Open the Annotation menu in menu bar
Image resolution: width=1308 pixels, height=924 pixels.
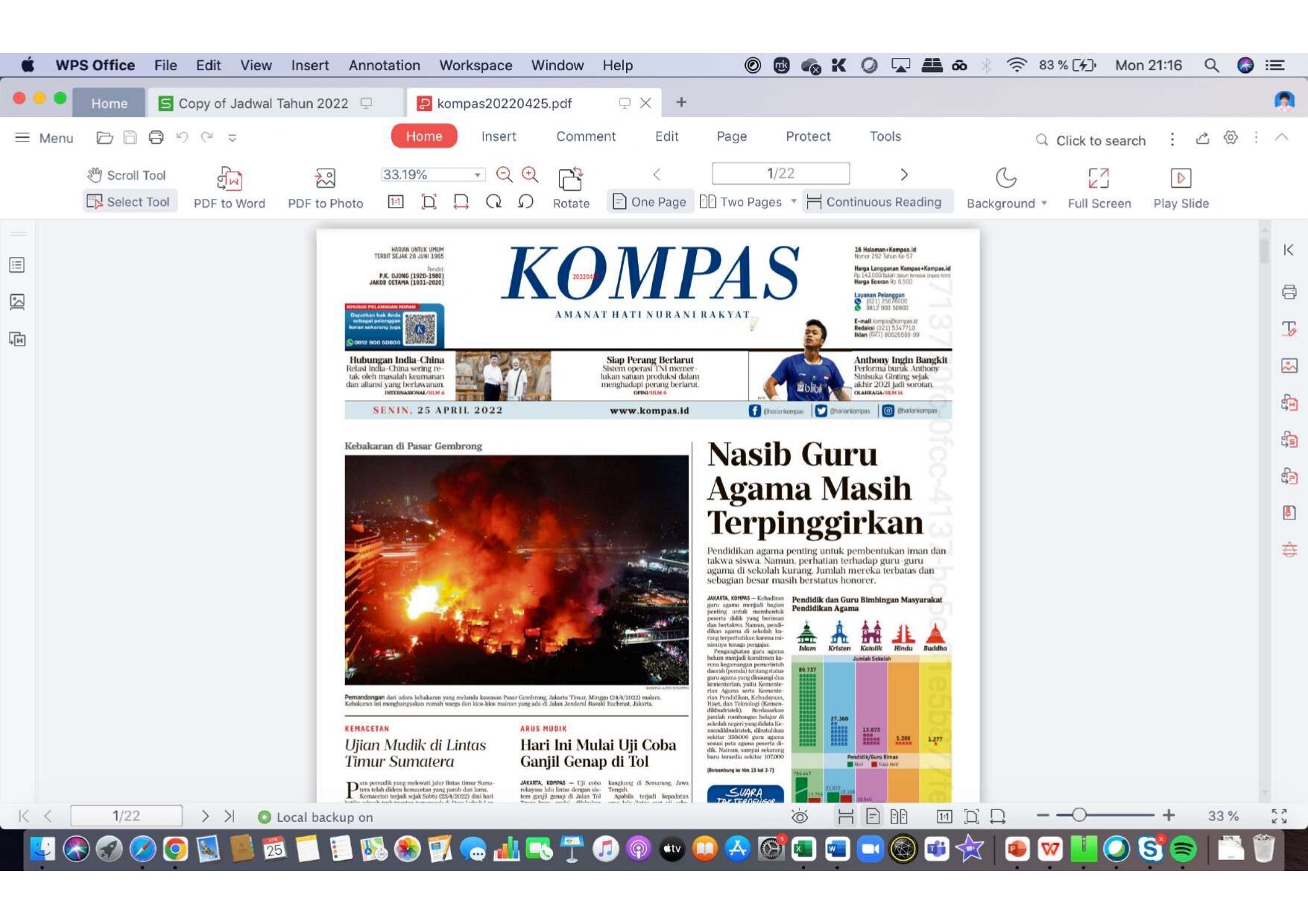point(384,66)
